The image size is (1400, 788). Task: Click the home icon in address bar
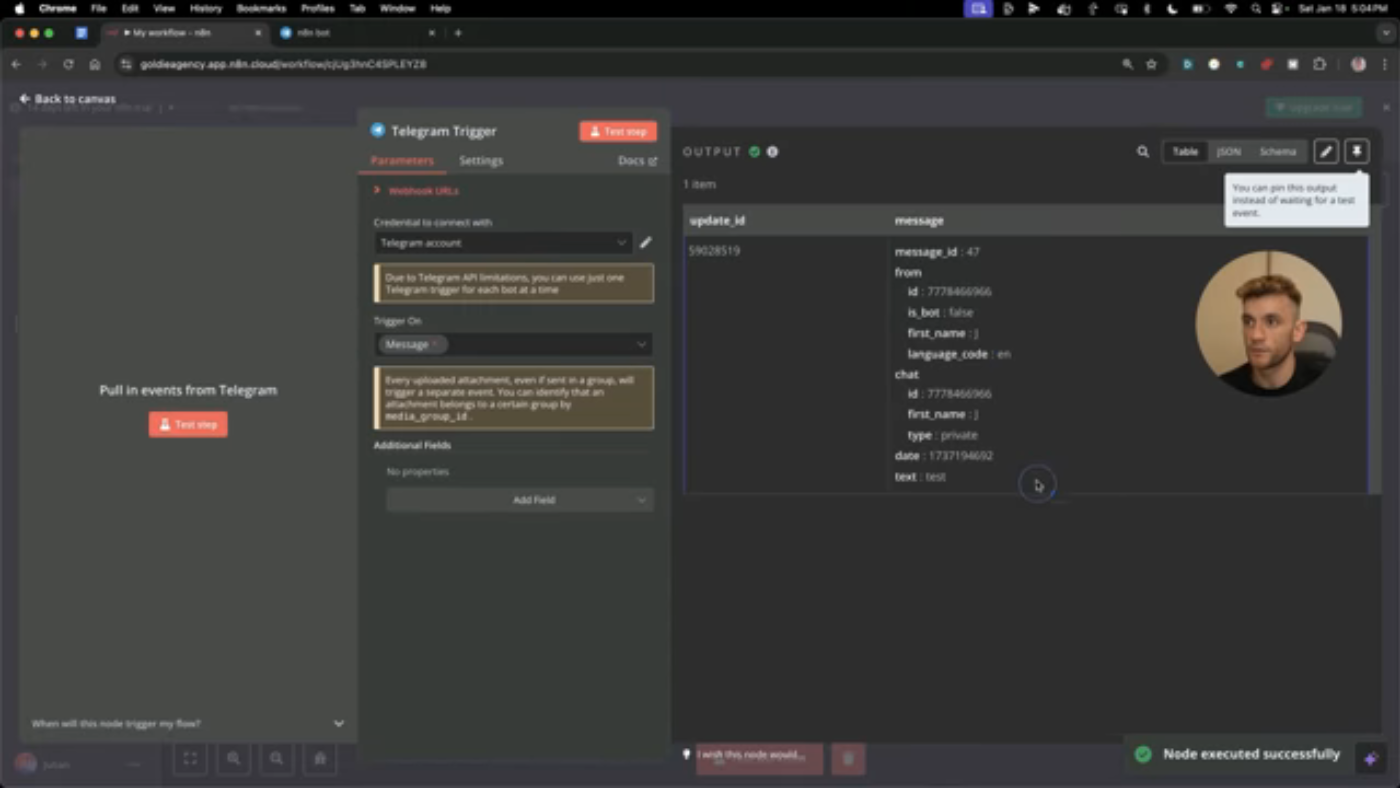pos(95,64)
